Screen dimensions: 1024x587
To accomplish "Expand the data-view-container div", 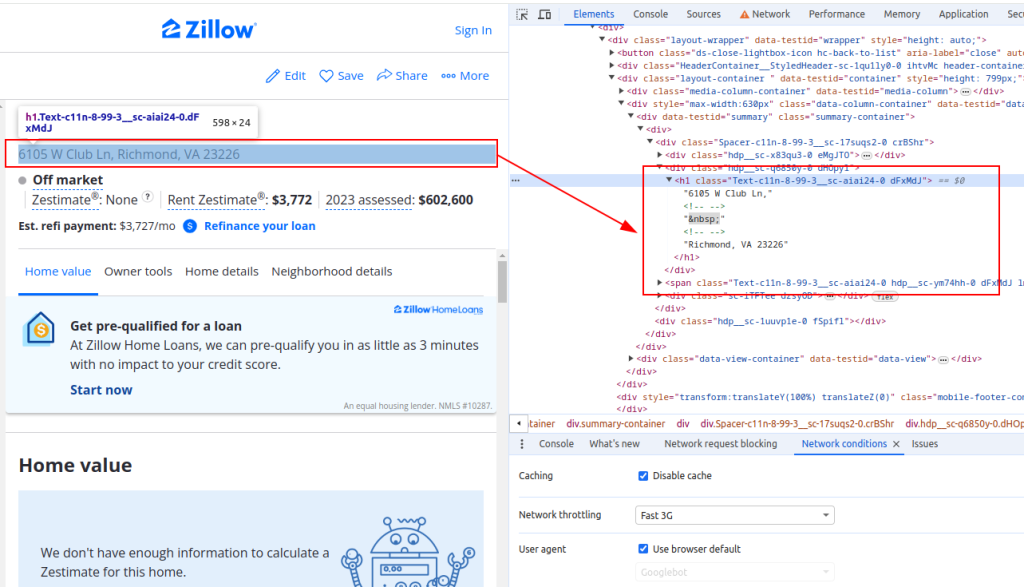I will click(x=631, y=358).
